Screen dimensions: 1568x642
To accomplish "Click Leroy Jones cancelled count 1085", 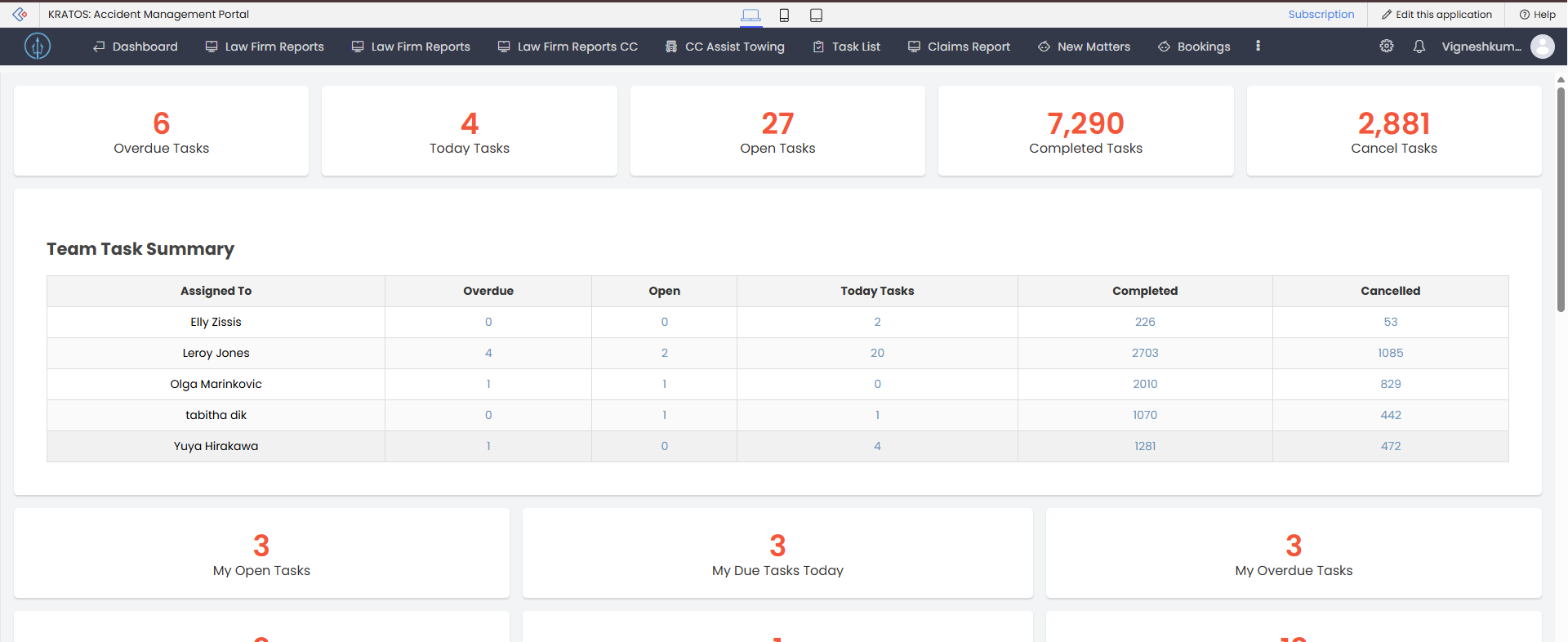I will coord(1391,353).
